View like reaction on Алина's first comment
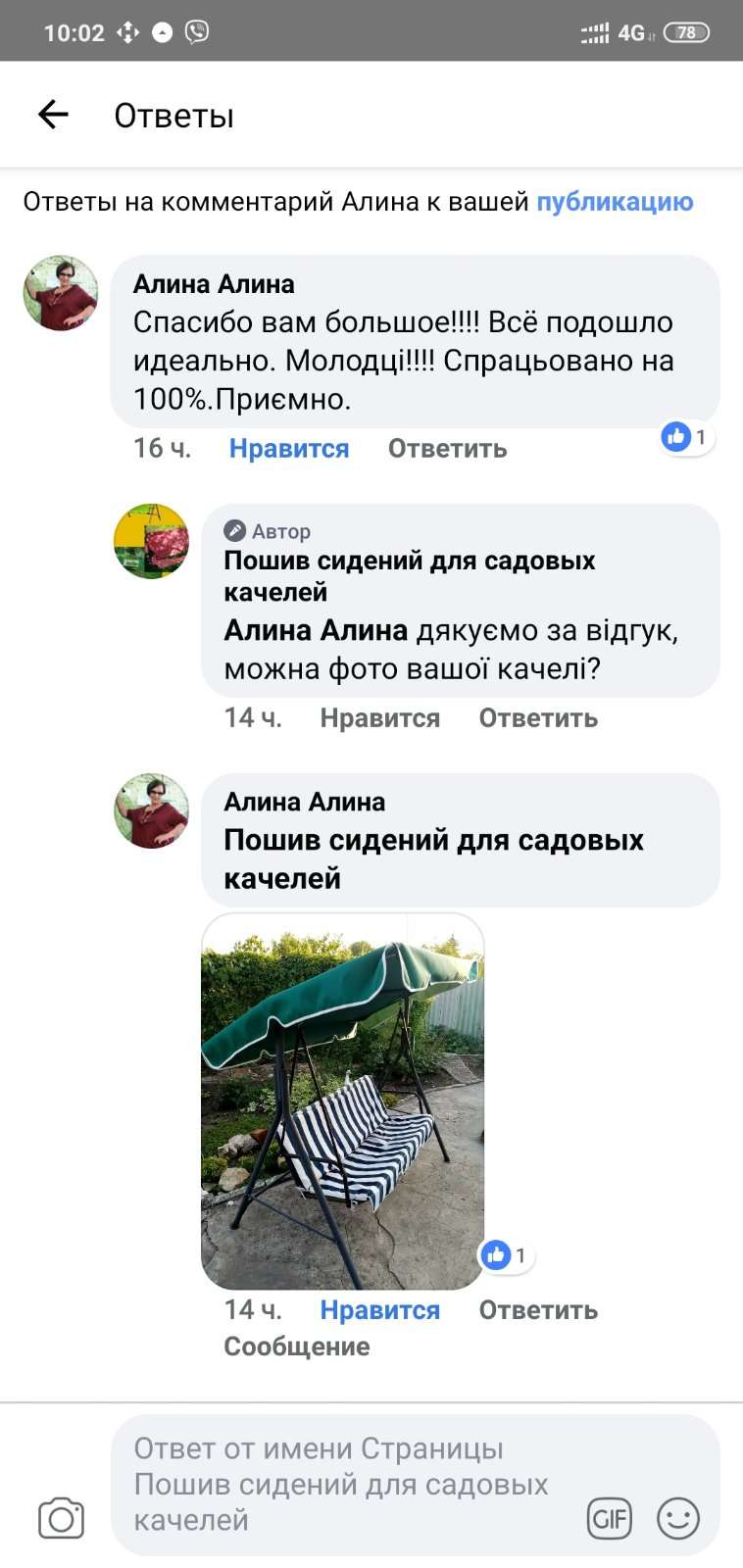Image resolution: width=743 pixels, height=1568 pixels. (687, 437)
